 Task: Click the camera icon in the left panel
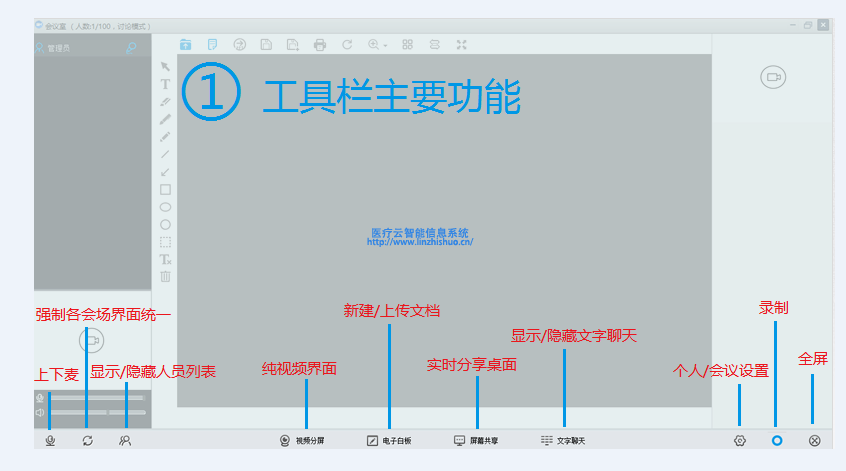pos(92,340)
